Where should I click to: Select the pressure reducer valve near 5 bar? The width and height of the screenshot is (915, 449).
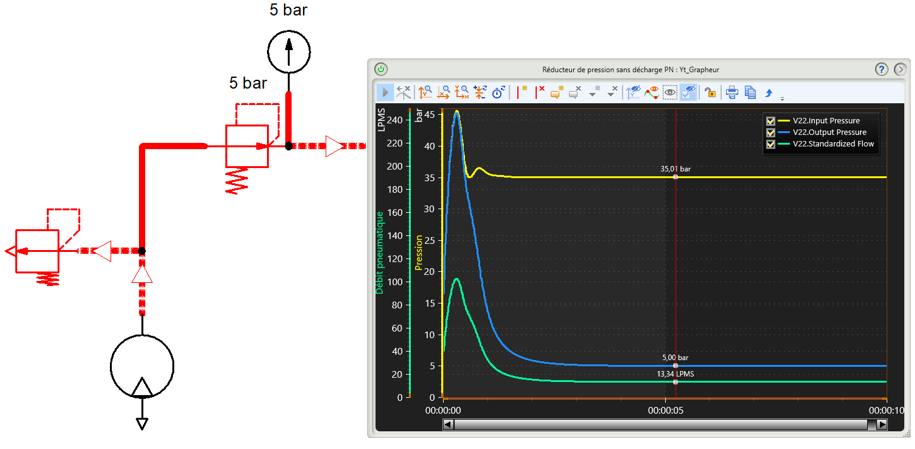coord(246,146)
